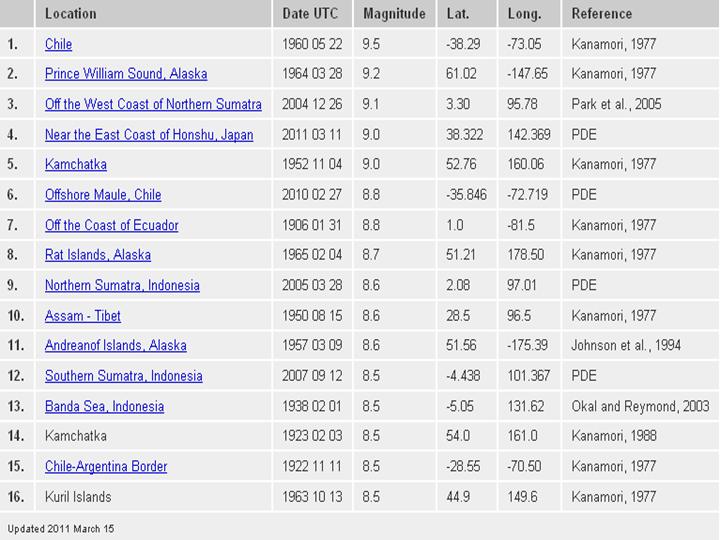Viewport: 720px width, 540px height.
Task: Click rank number 16.
Action: 15,496
